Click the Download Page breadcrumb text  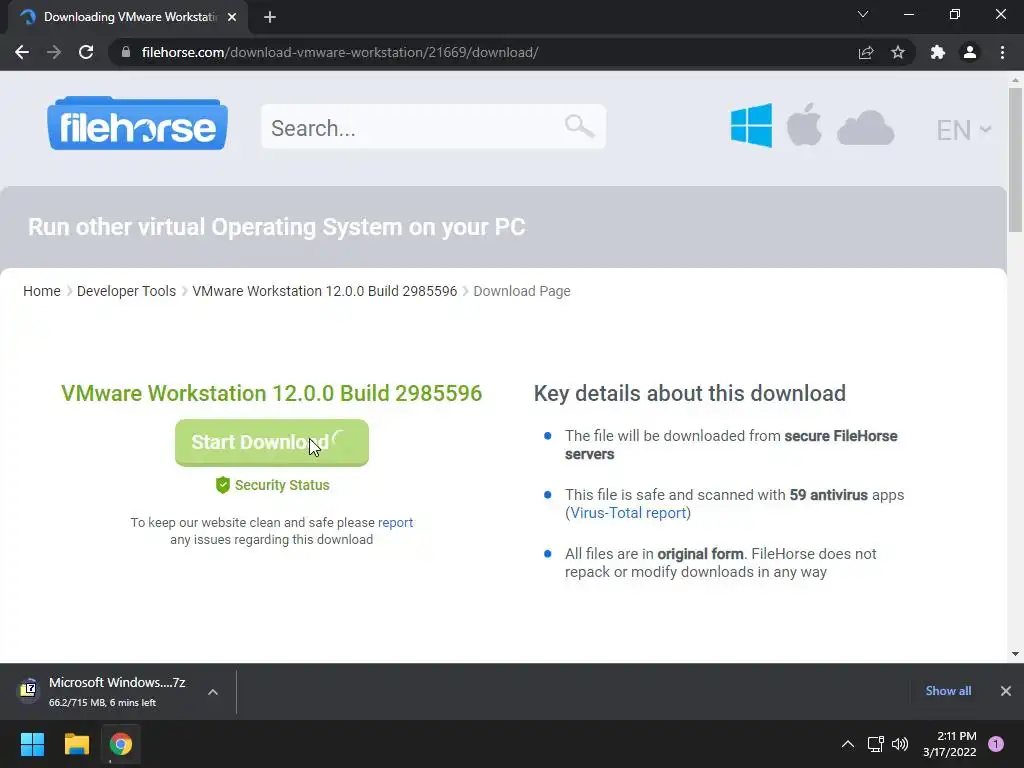click(x=522, y=291)
